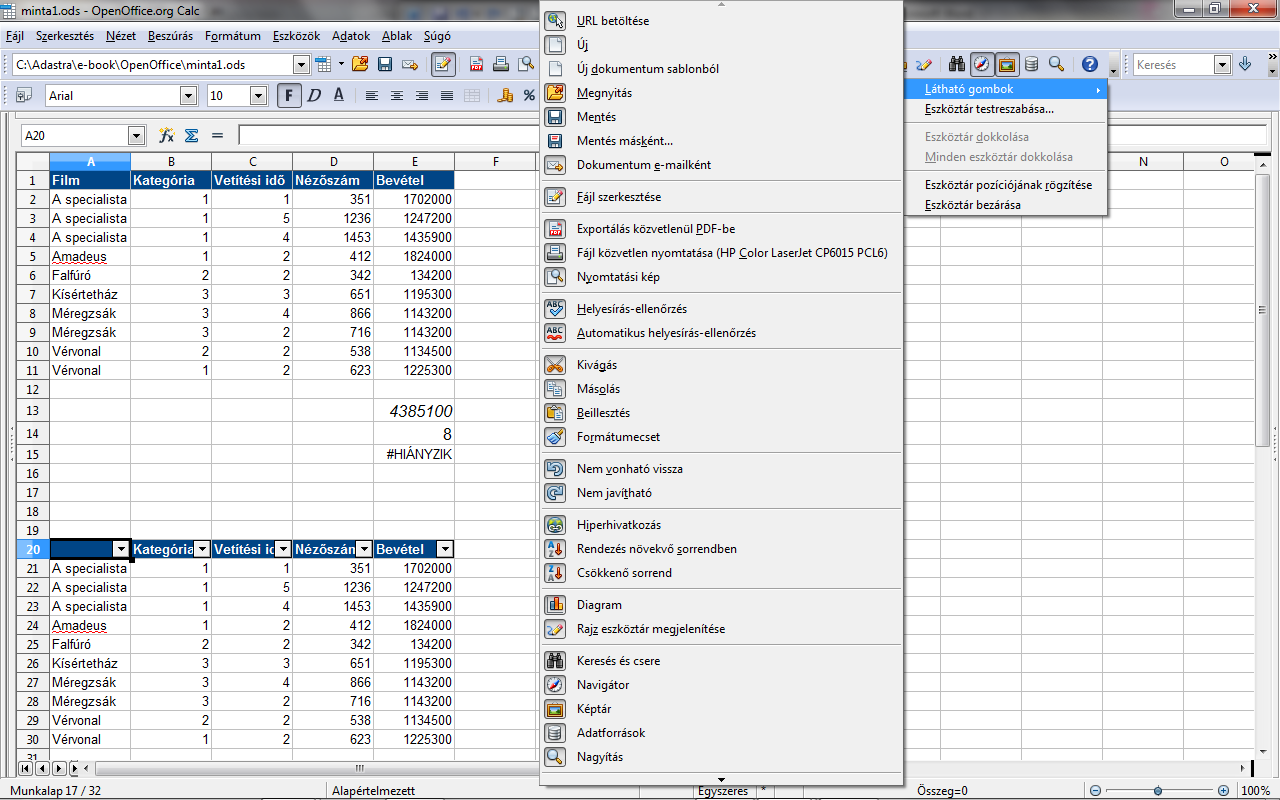Toggle 'Hiperhivatkozás' button visibility

pos(721,525)
